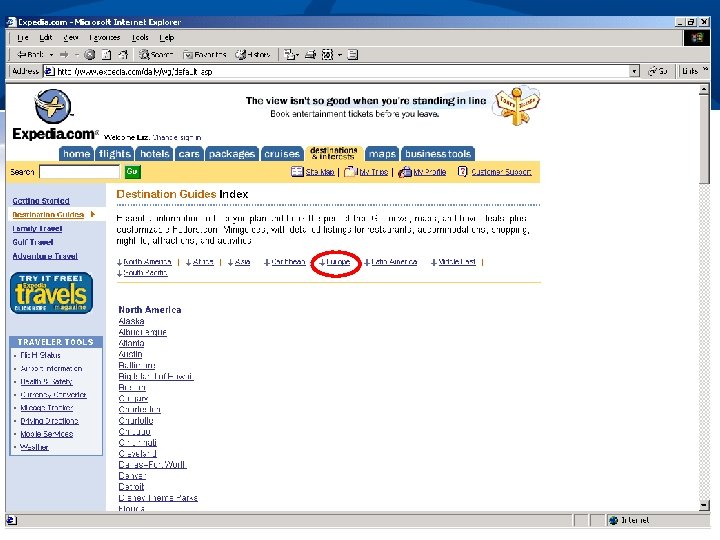Switch to the packages tab
This screenshot has height=540, width=720.
pos(232,154)
